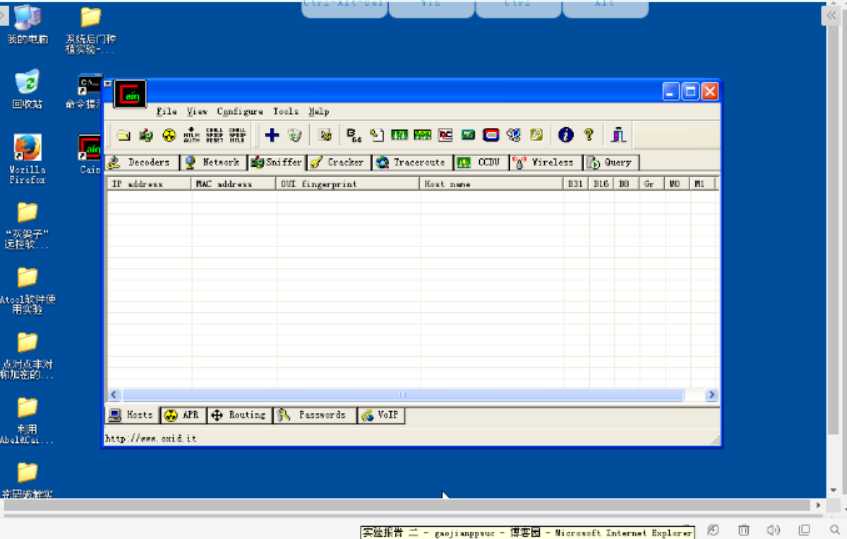Click the blue globe-like icon before yellow icon
Image resolution: width=847 pixels, height=539 pixels.
click(514, 135)
